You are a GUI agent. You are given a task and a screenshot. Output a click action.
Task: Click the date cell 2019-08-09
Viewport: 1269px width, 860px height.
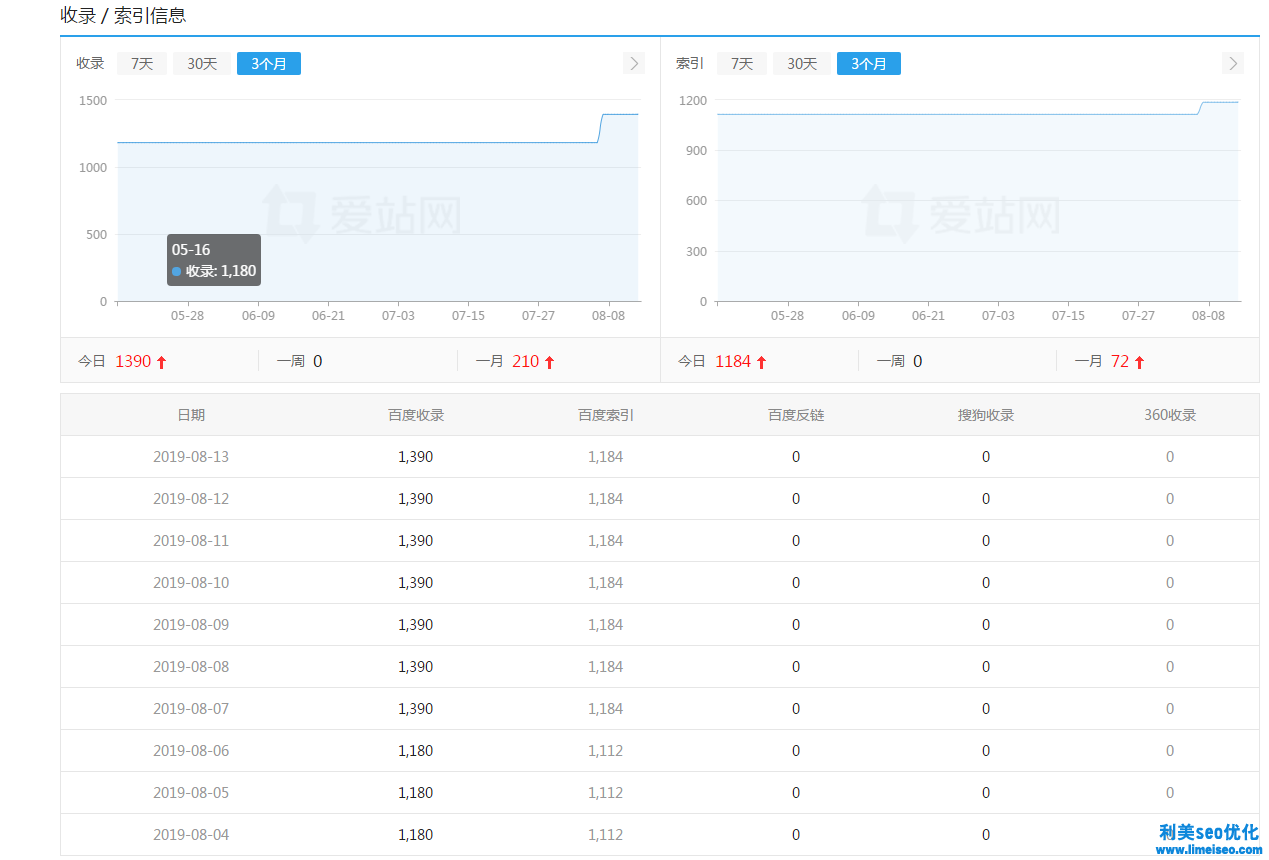pyautogui.click(x=191, y=625)
